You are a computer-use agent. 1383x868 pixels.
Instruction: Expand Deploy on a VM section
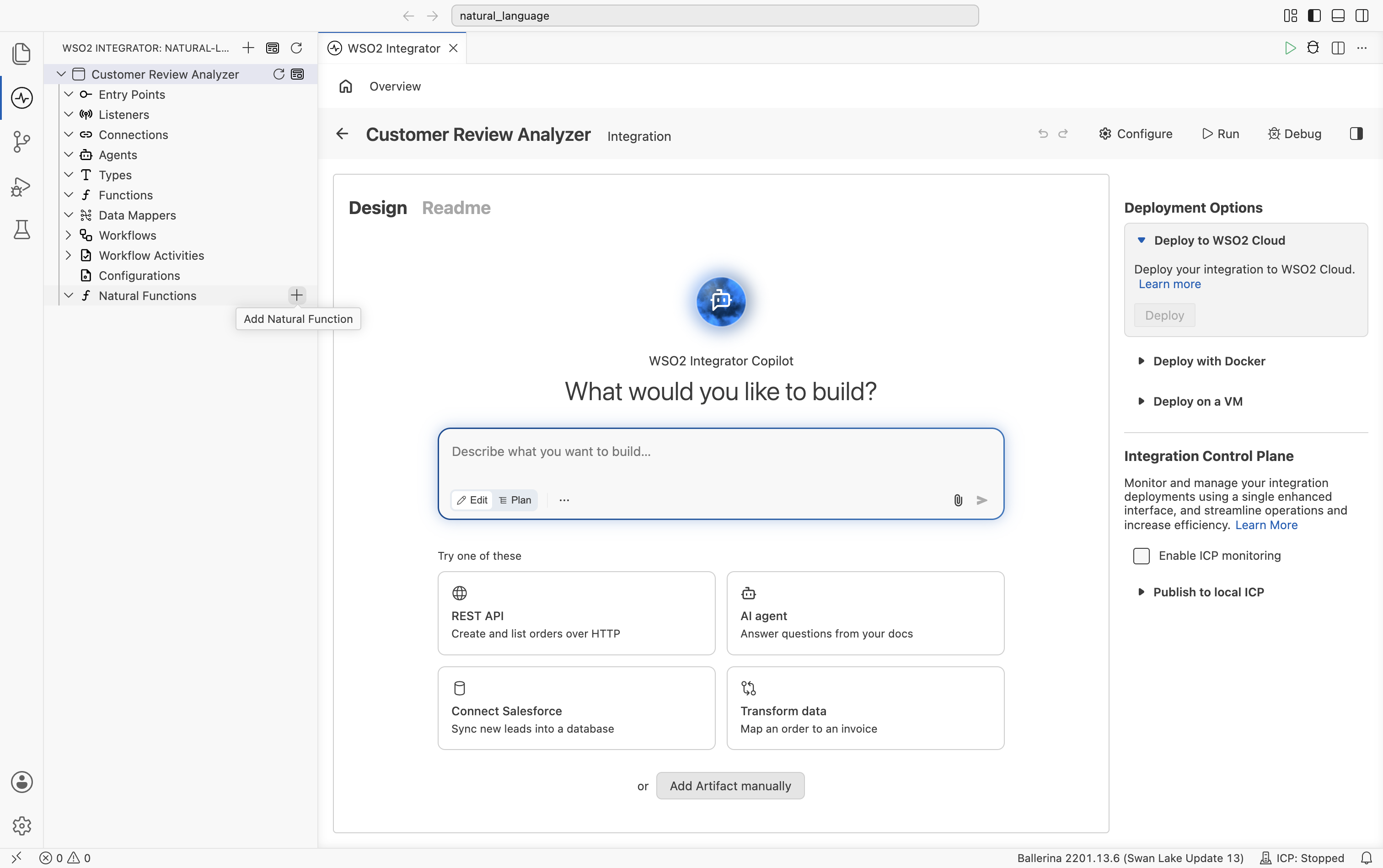coord(1190,401)
